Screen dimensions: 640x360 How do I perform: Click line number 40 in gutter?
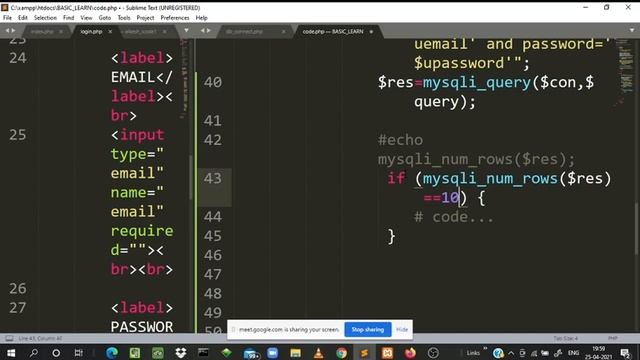click(213, 82)
